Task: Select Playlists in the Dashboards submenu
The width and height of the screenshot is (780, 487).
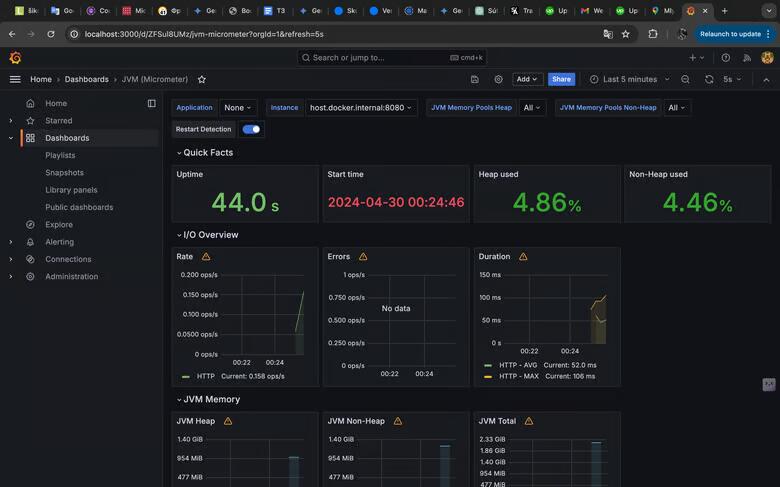Action: 60,156
